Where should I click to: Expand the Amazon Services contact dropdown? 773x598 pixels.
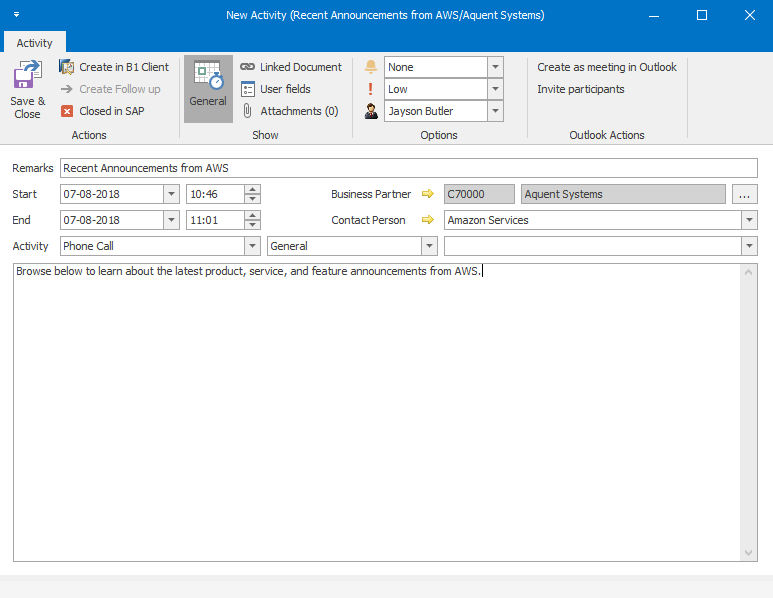(x=749, y=220)
